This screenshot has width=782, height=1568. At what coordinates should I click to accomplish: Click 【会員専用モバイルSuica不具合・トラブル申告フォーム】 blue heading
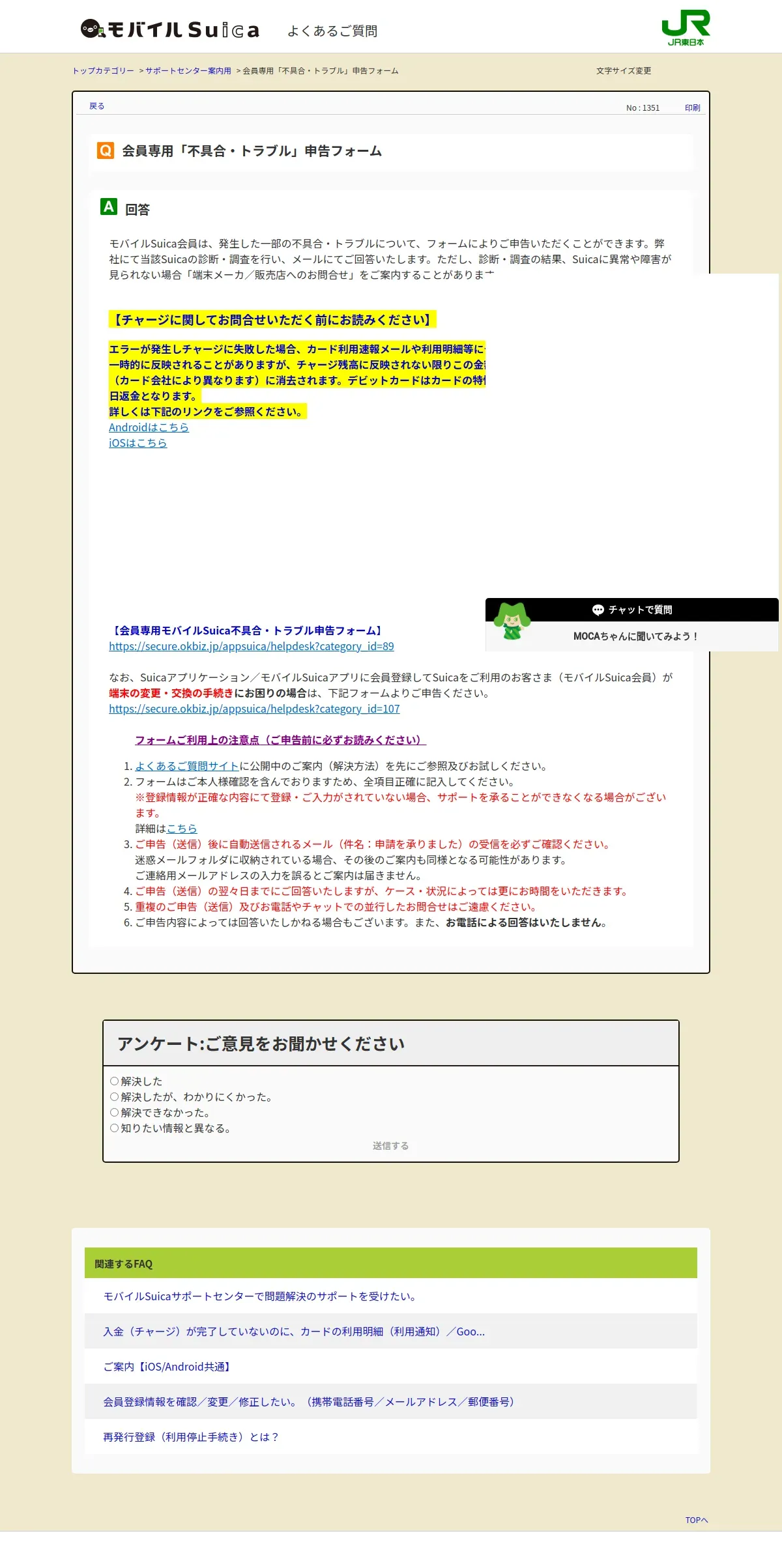(x=247, y=631)
